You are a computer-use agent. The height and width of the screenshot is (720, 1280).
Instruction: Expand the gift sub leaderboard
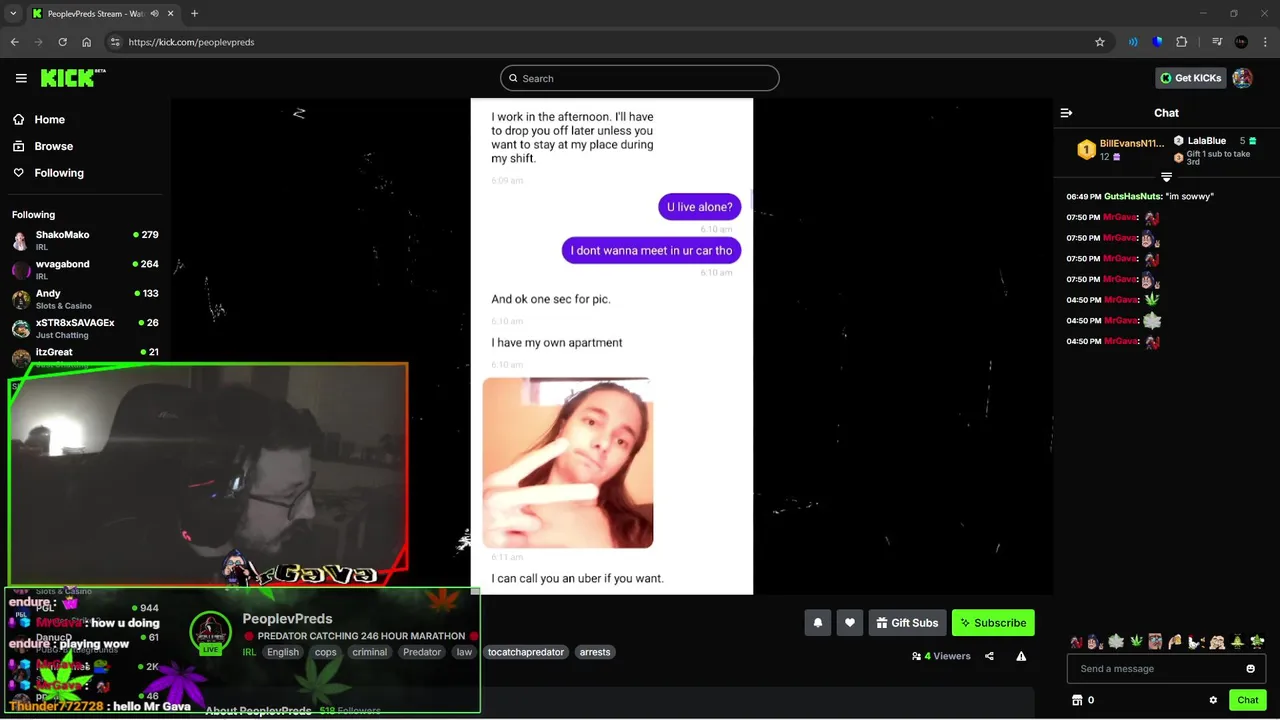pyautogui.click(x=1166, y=176)
